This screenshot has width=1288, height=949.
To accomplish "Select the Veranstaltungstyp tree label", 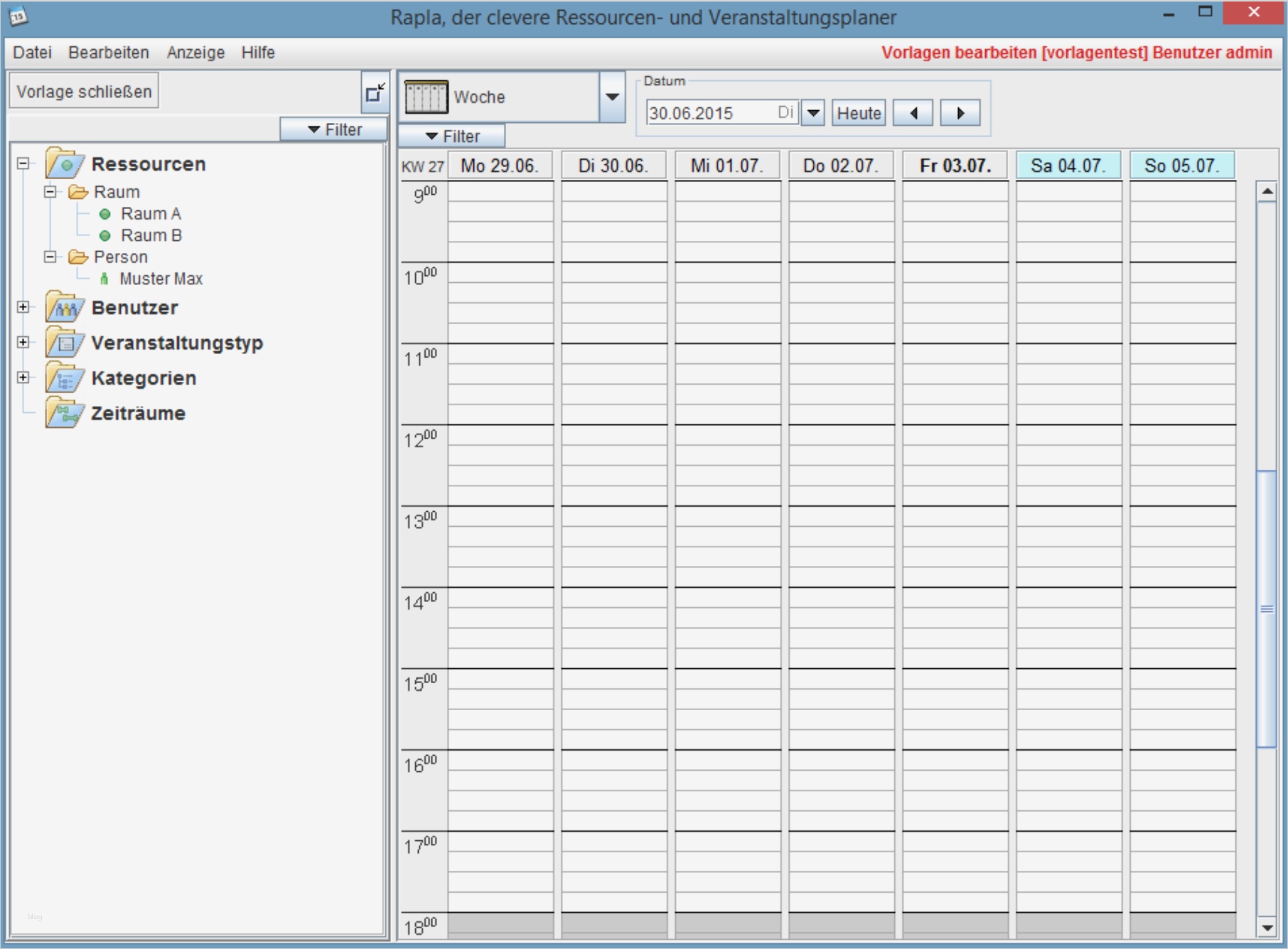I will (177, 343).
